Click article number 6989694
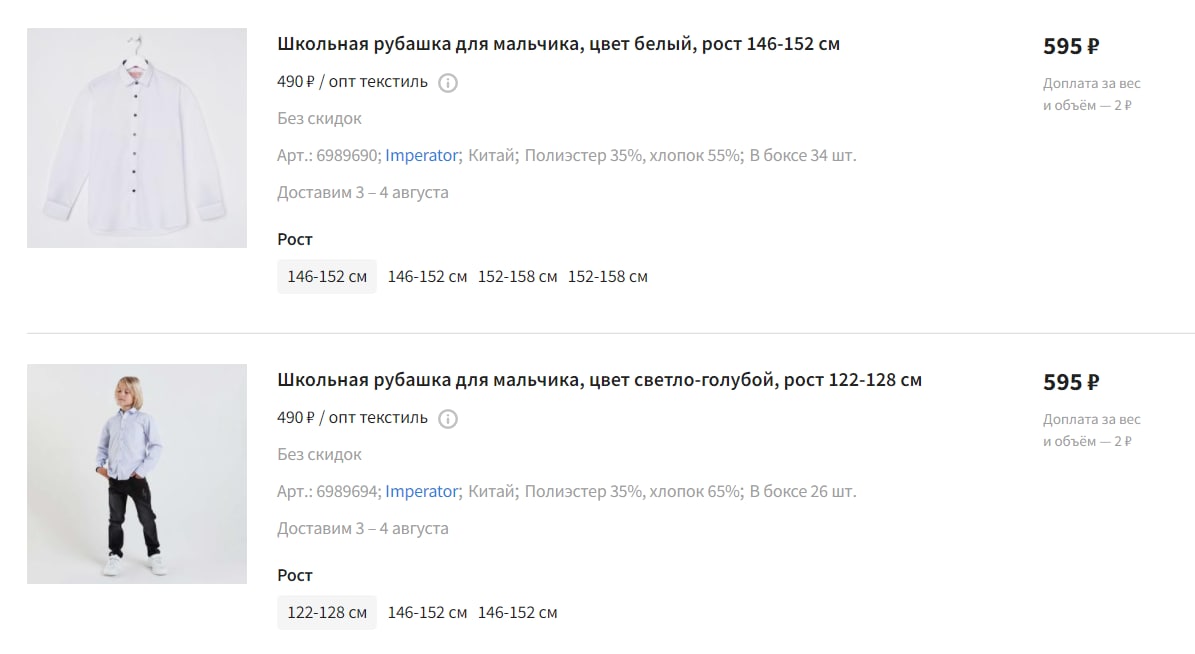The height and width of the screenshot is (654, 1195). pyautogui.click(x=348, y=492)
